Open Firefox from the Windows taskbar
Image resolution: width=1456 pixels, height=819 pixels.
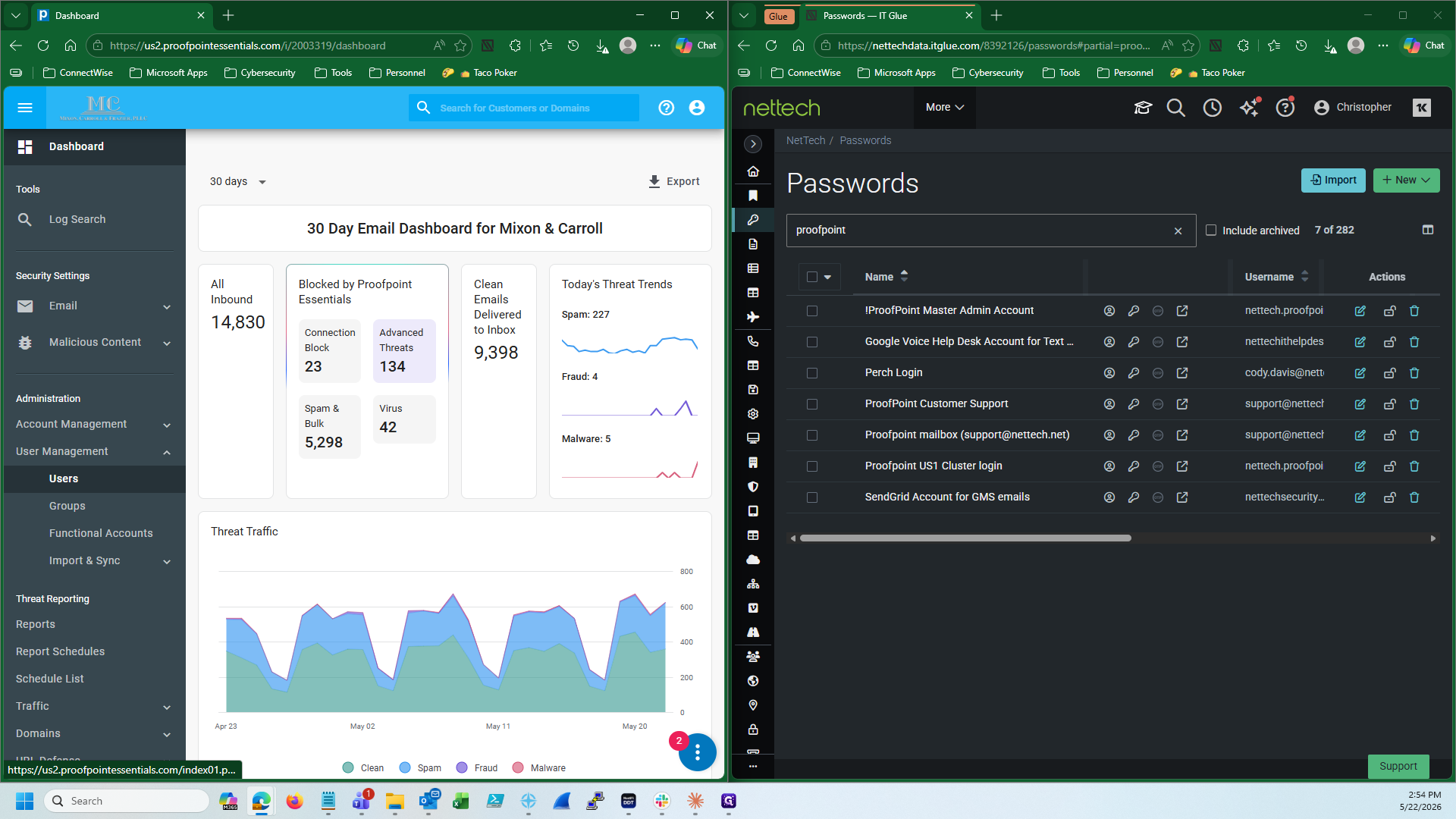click(x=294, y=801)
